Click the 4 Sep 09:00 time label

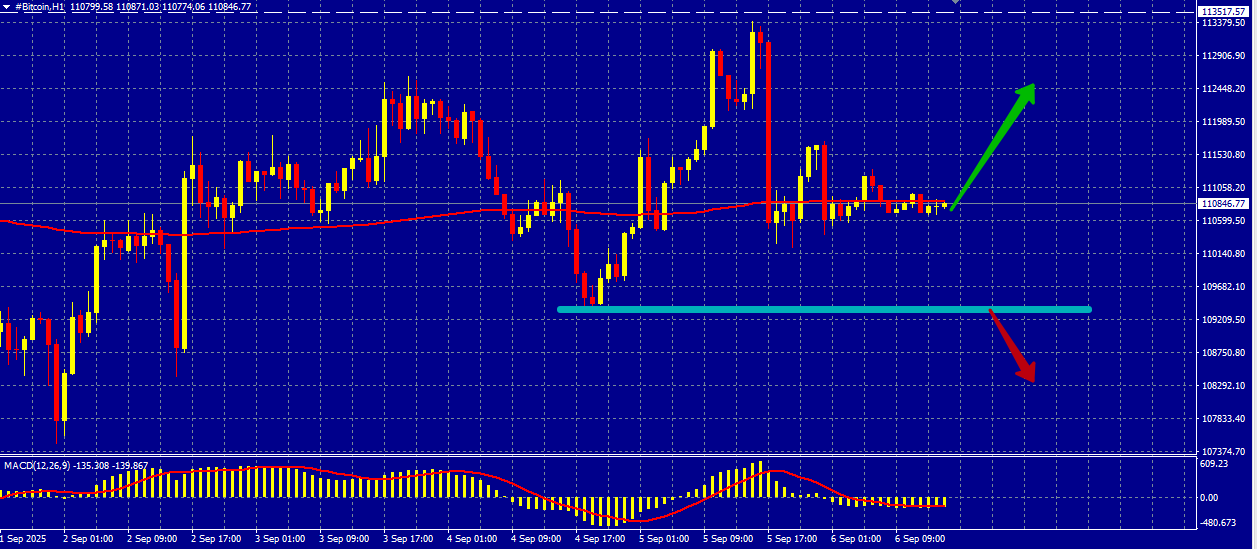point(535,539)
